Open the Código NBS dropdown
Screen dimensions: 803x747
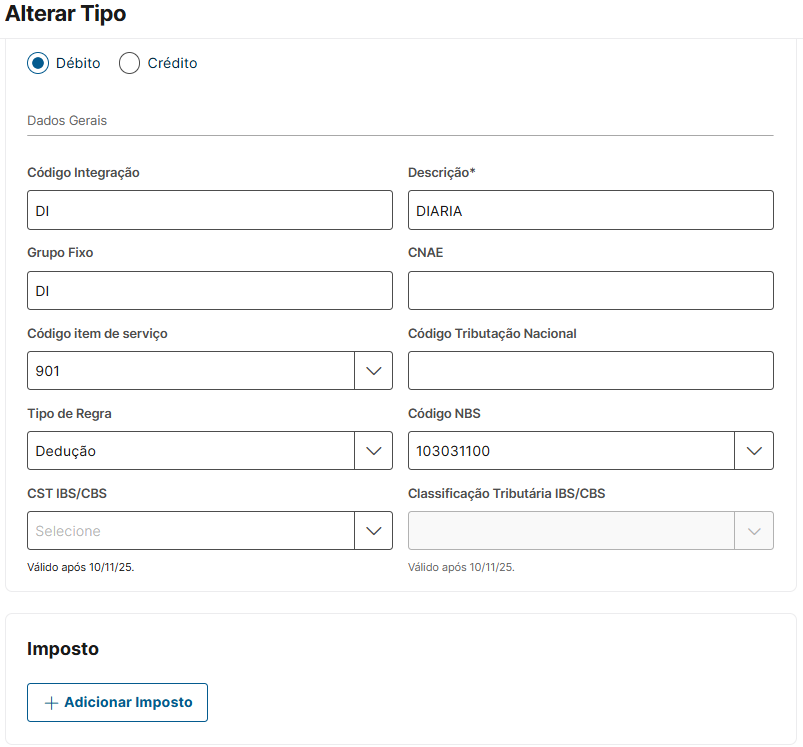click(x=572, y=451)
